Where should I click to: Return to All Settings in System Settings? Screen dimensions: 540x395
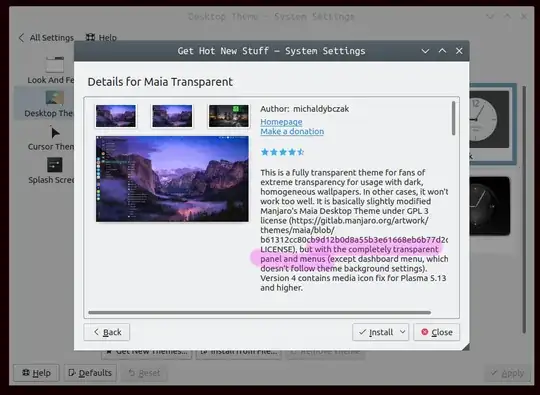pos(46,38)
